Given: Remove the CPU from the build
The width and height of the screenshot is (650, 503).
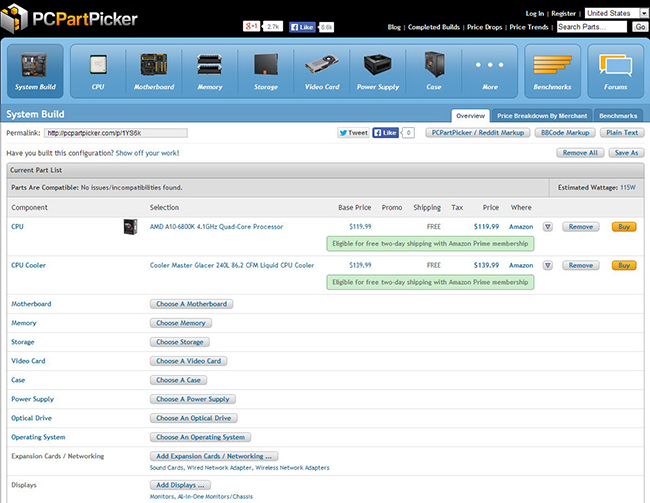Looking at the screenshot, I should 580,227.
